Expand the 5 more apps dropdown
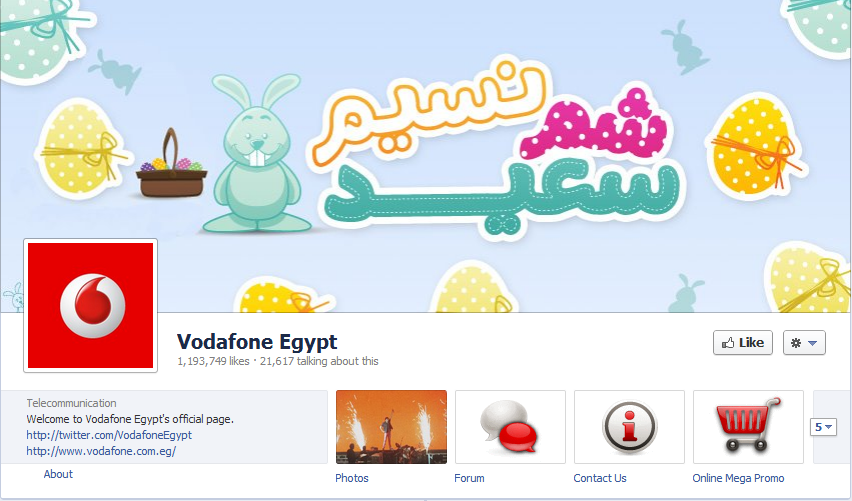 [823, 427]
